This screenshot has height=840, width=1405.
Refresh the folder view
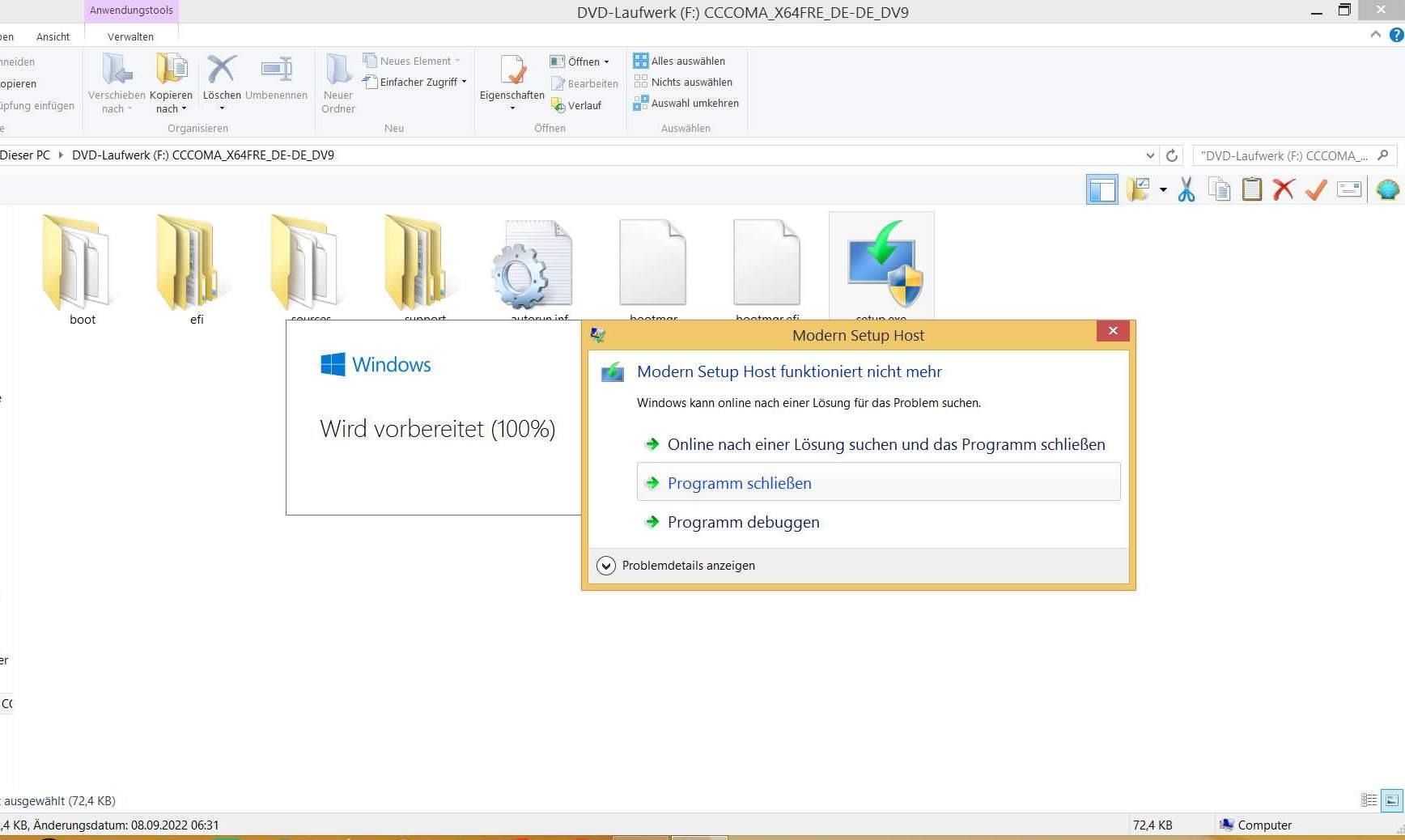pyautogui.click(x=1171, y=155)
